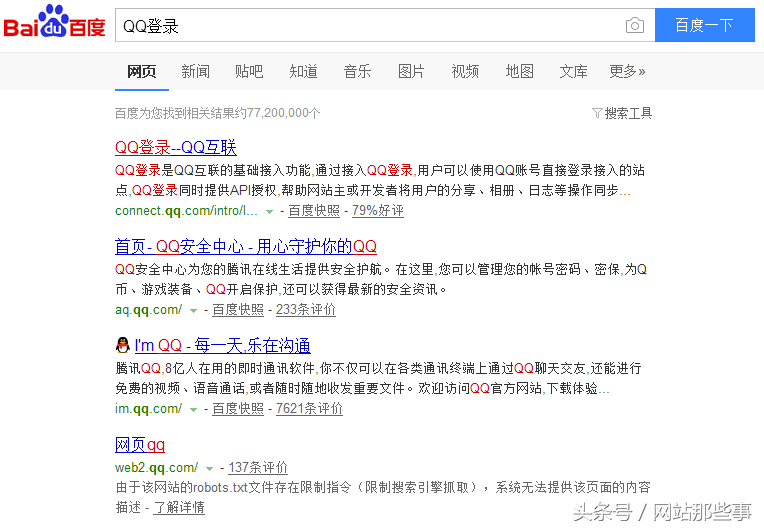Expand dropdown arrow beside connect.qq.com URL

pyautogui.click(x=270, y=212)
